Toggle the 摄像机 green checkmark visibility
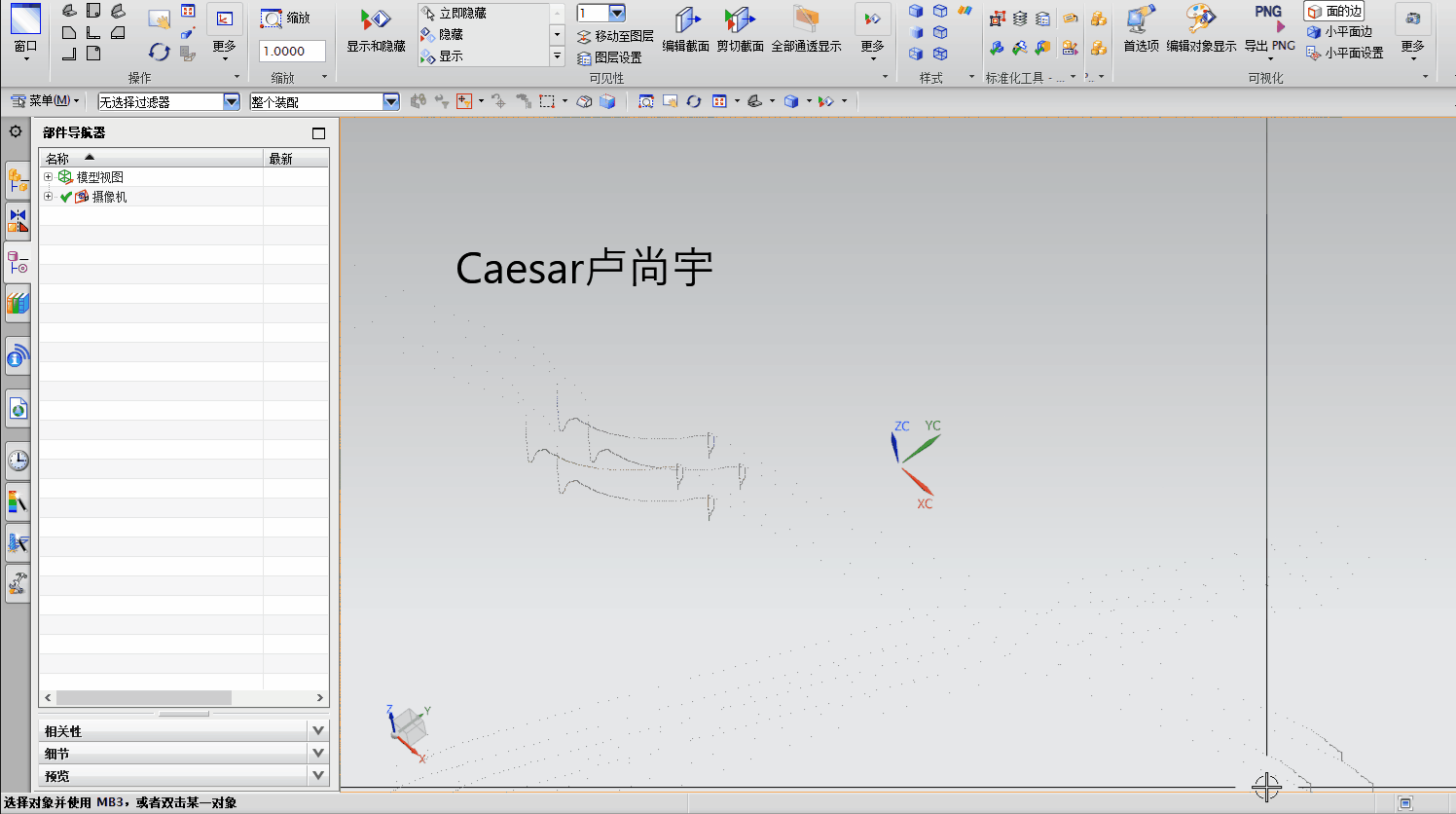Viewport: 1456px width, 814px height. [x=64, y=196]
